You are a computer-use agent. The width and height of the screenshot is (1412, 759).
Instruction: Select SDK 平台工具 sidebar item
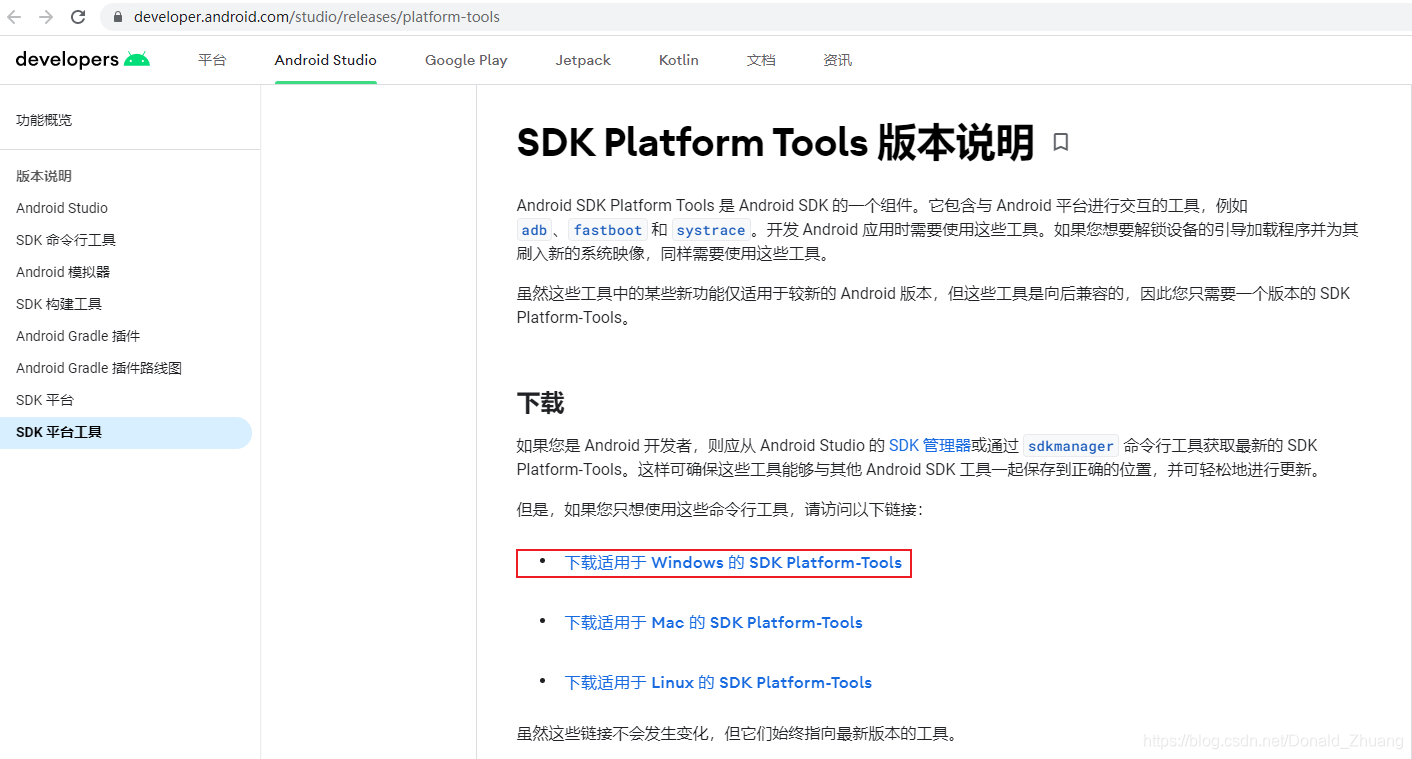[x=126, y=433]
